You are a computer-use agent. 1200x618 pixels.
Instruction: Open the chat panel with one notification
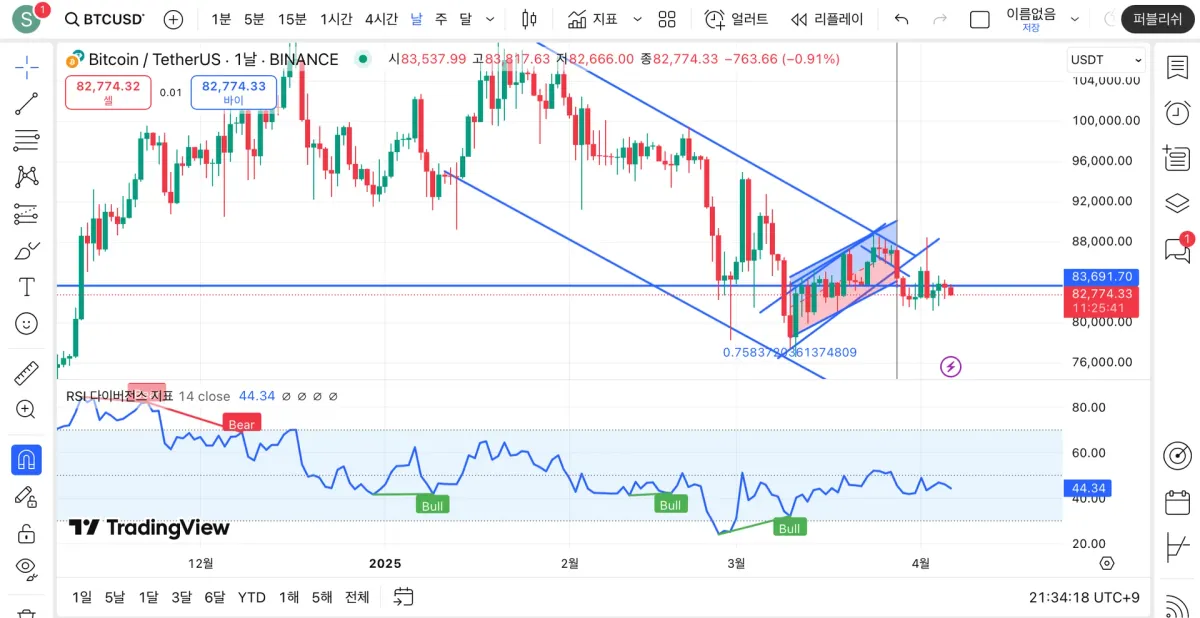[x=1177, y=248]
